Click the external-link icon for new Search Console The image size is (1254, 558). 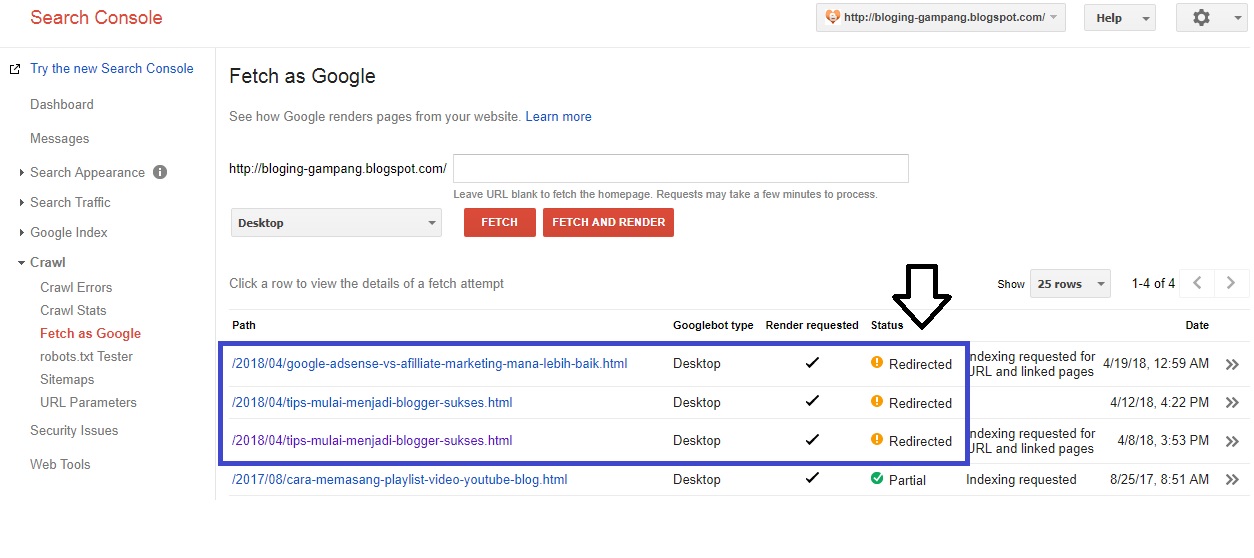pos(15,69)
